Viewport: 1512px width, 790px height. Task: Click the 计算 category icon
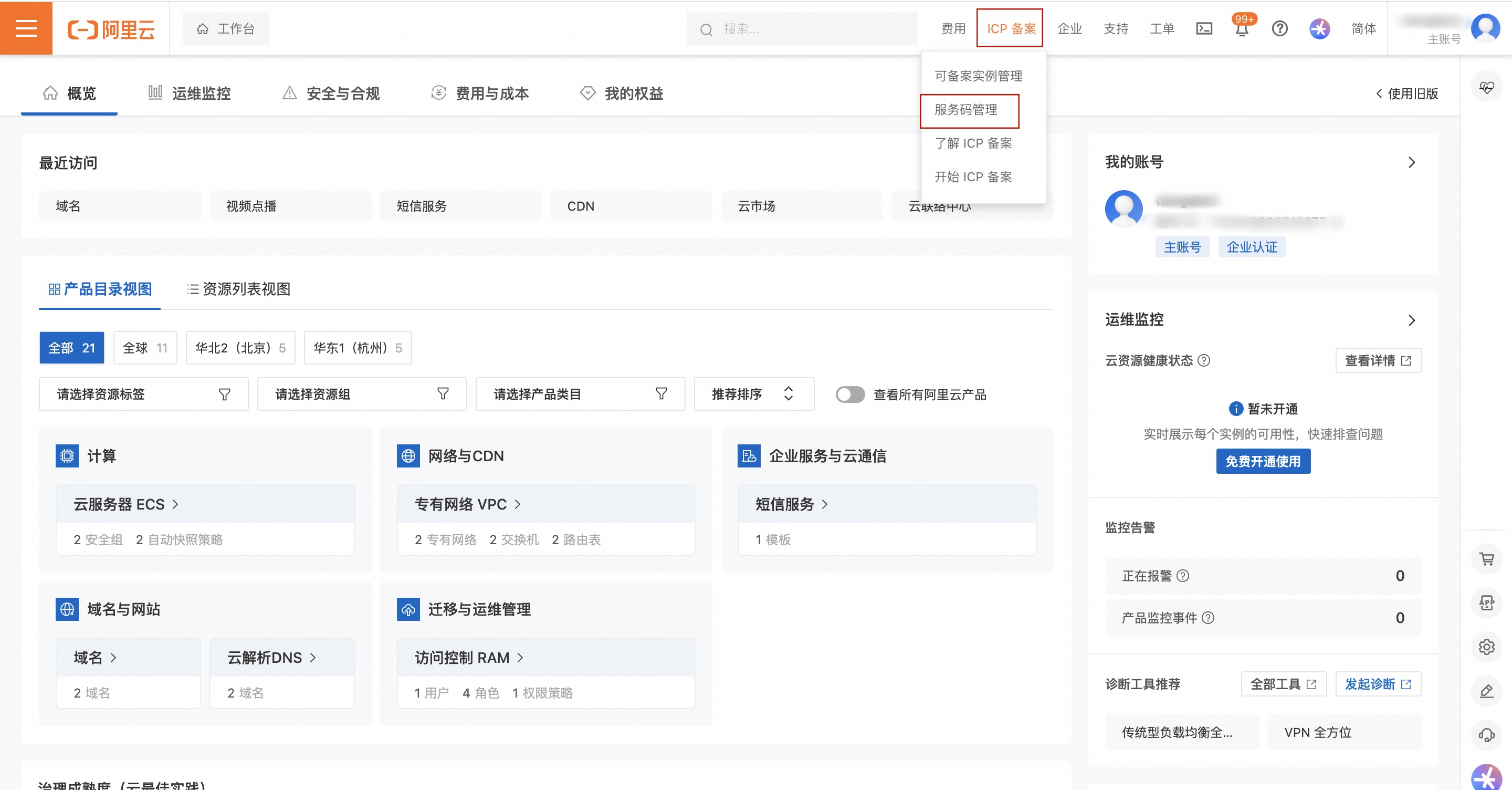pos(67,456)
